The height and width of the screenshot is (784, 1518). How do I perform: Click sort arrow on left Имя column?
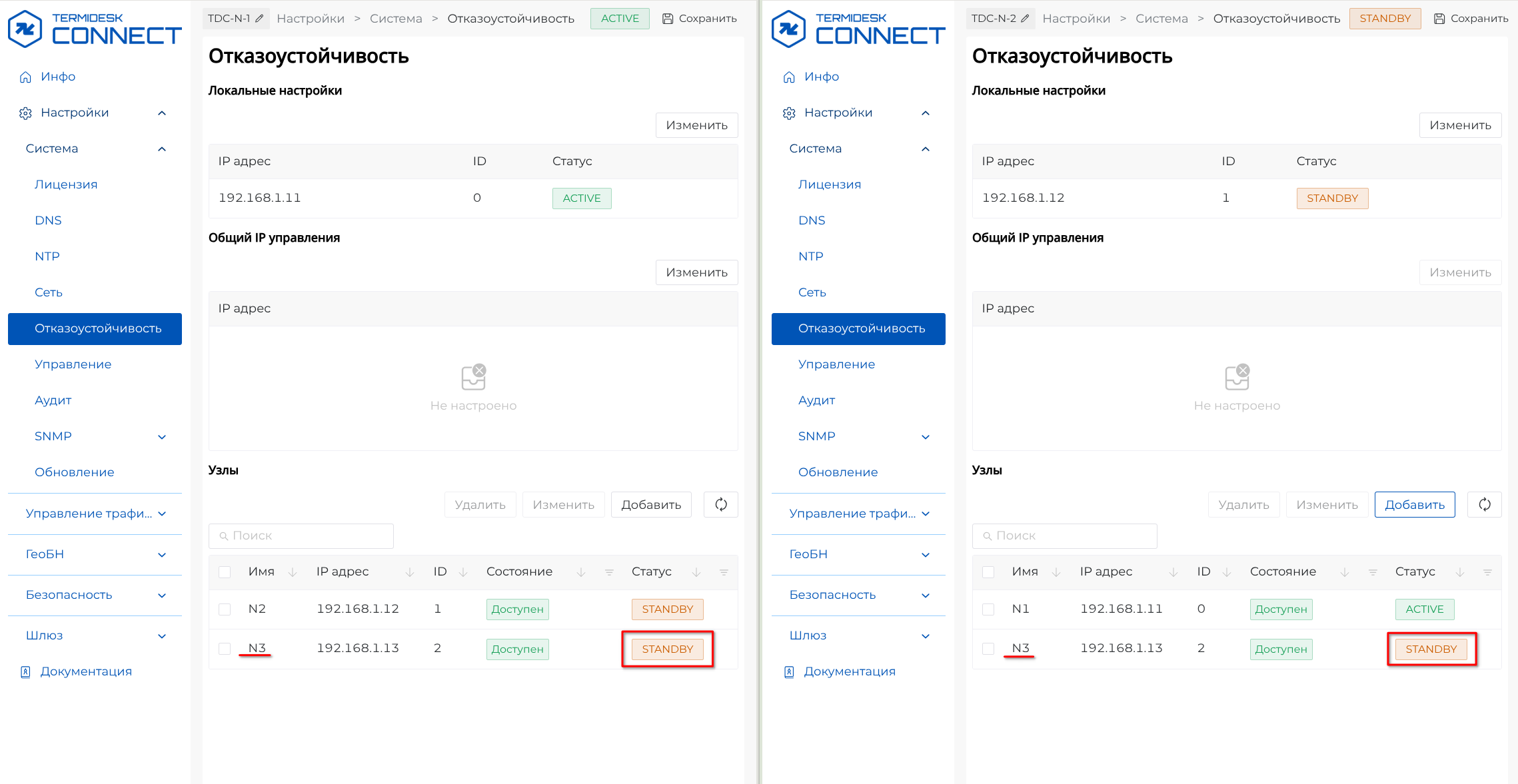pos(293,572)
